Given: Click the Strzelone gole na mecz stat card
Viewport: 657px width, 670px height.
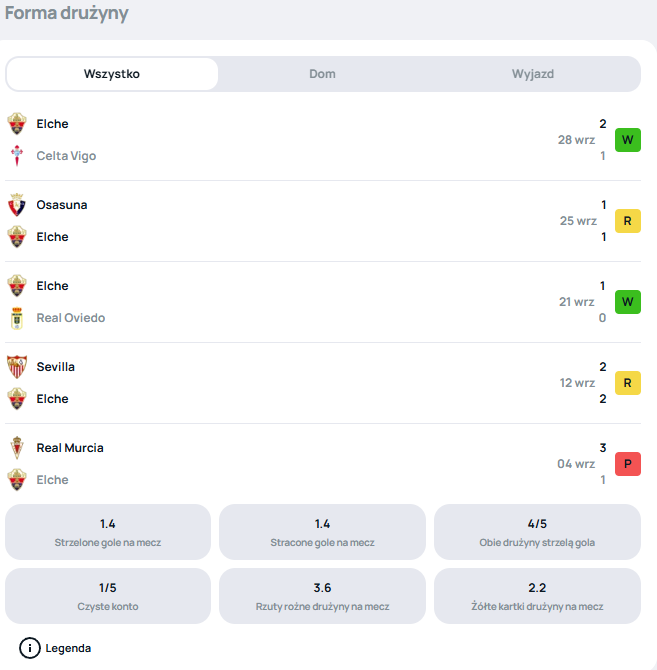Looking at the screenshot, I should (x=108, y=532).
